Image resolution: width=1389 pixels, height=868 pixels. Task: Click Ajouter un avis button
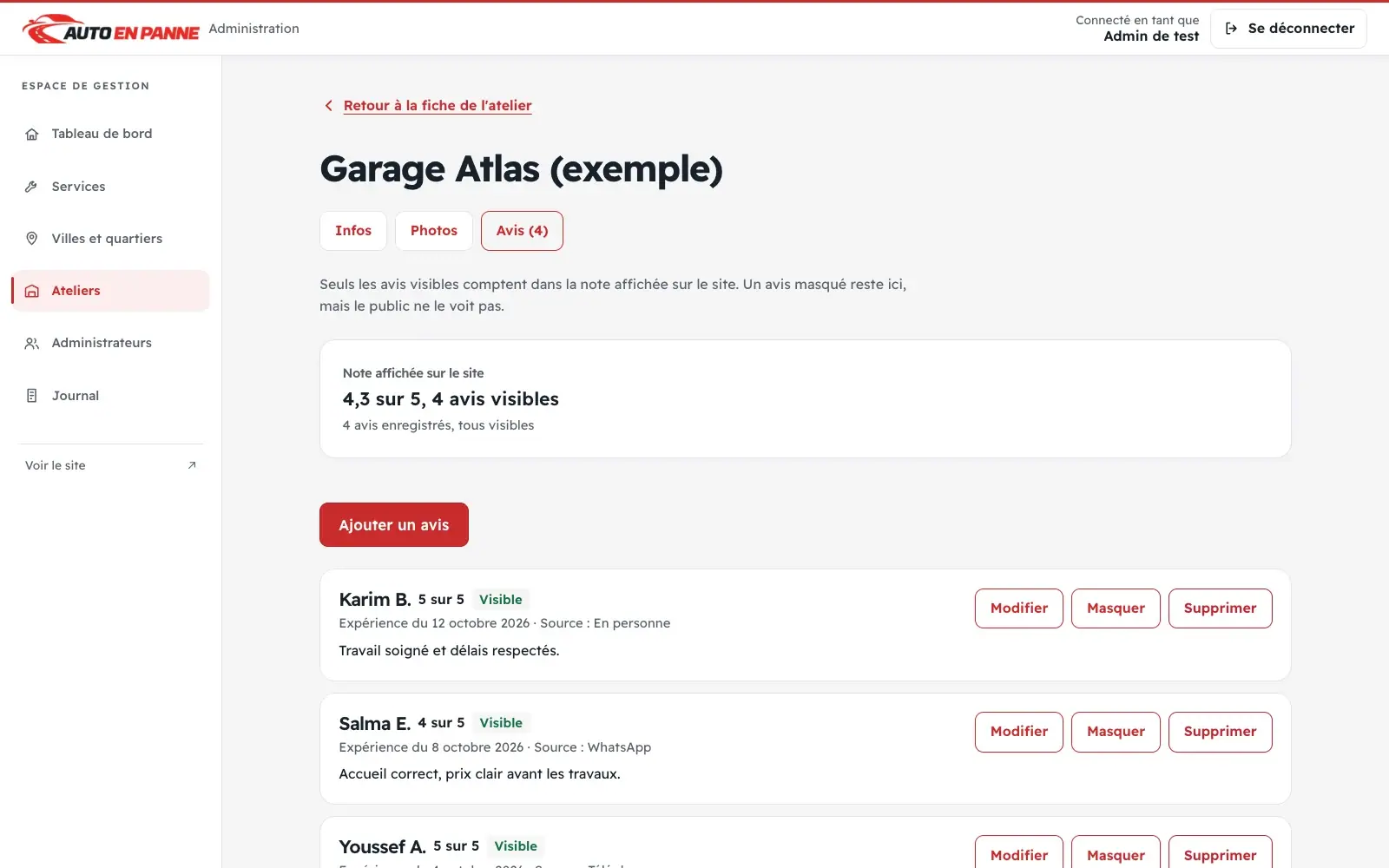tap(394, 525)
